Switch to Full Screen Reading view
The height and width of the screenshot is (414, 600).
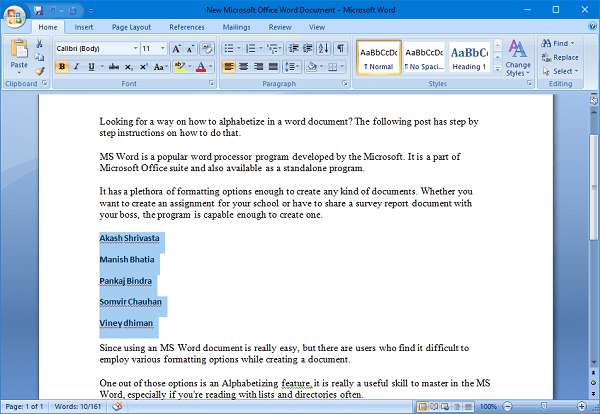[434, 406]
